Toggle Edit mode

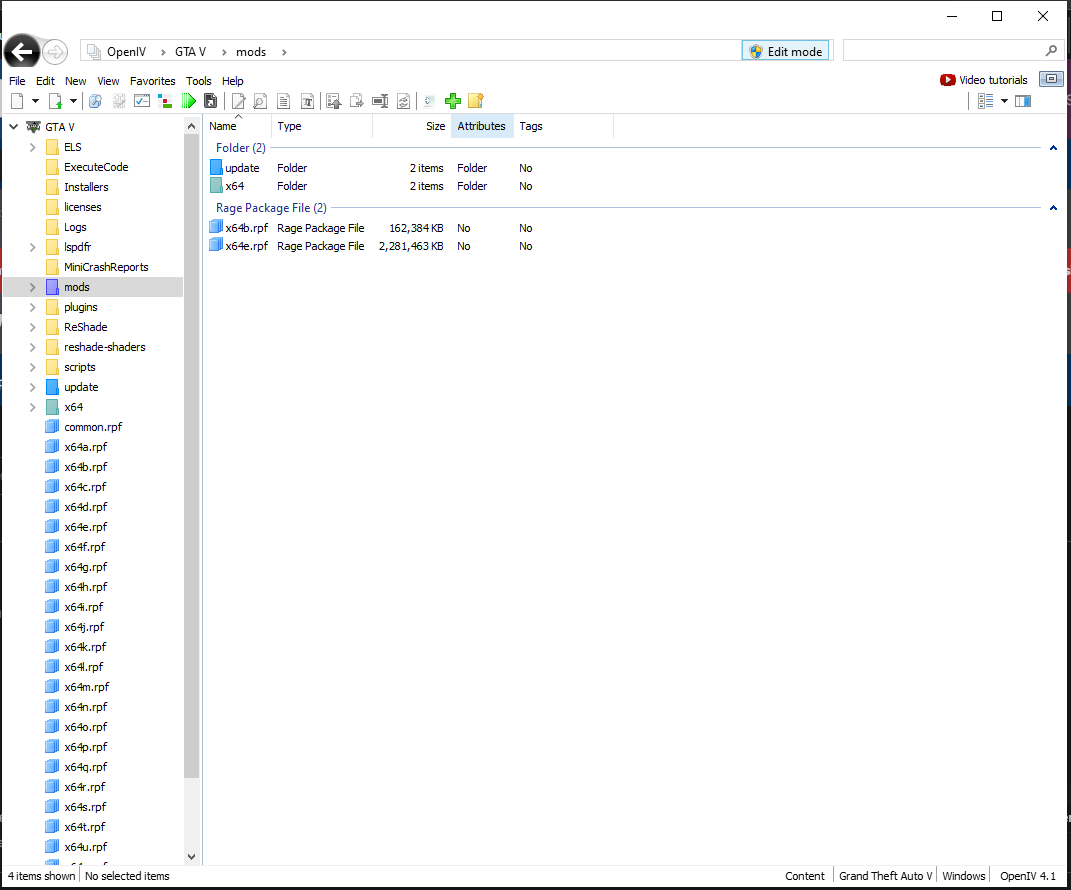[x=785, y=52]
